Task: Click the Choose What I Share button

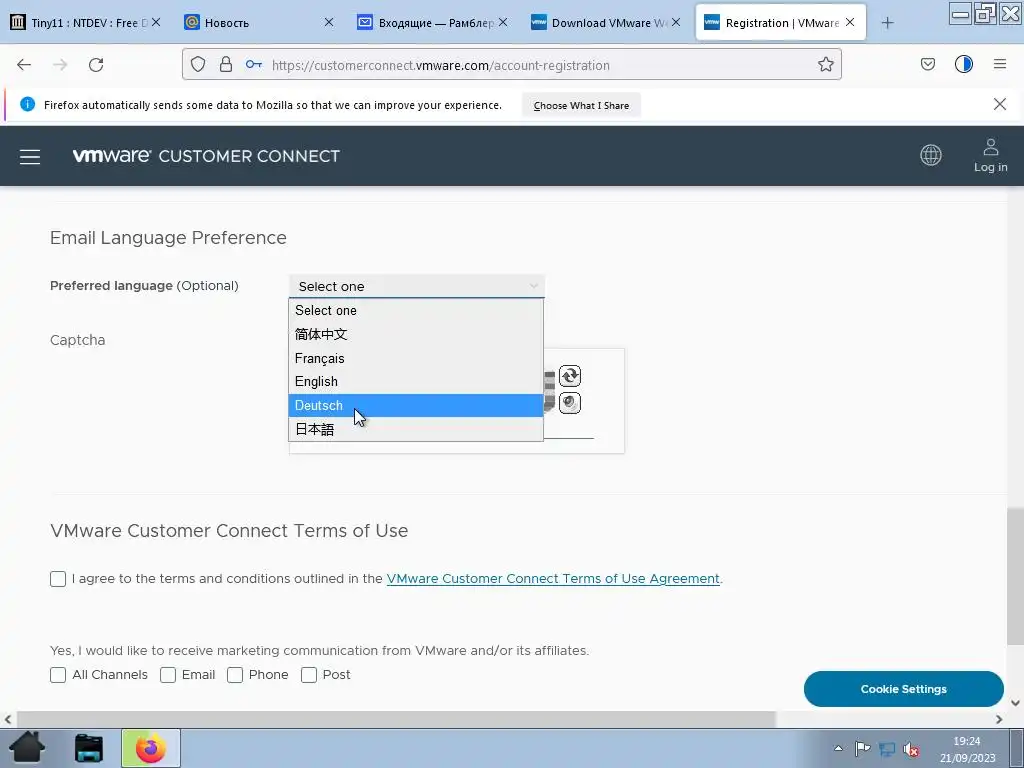Action: coord(581,105)
